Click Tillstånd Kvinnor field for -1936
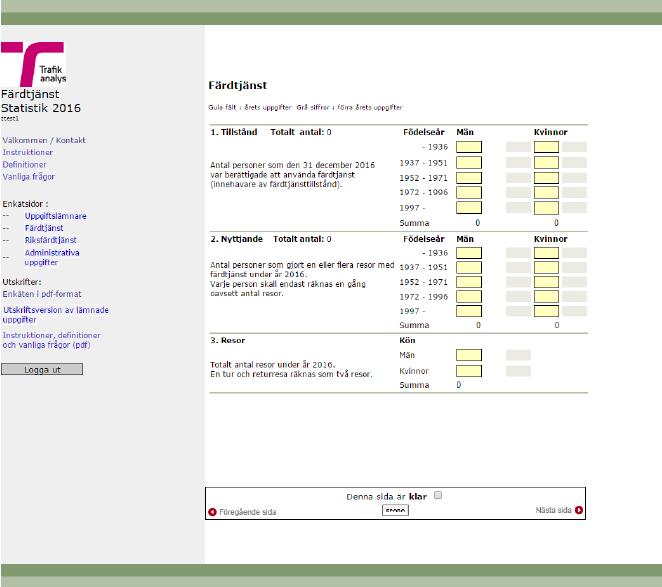662x587 pixels. [x=546, y=147]
